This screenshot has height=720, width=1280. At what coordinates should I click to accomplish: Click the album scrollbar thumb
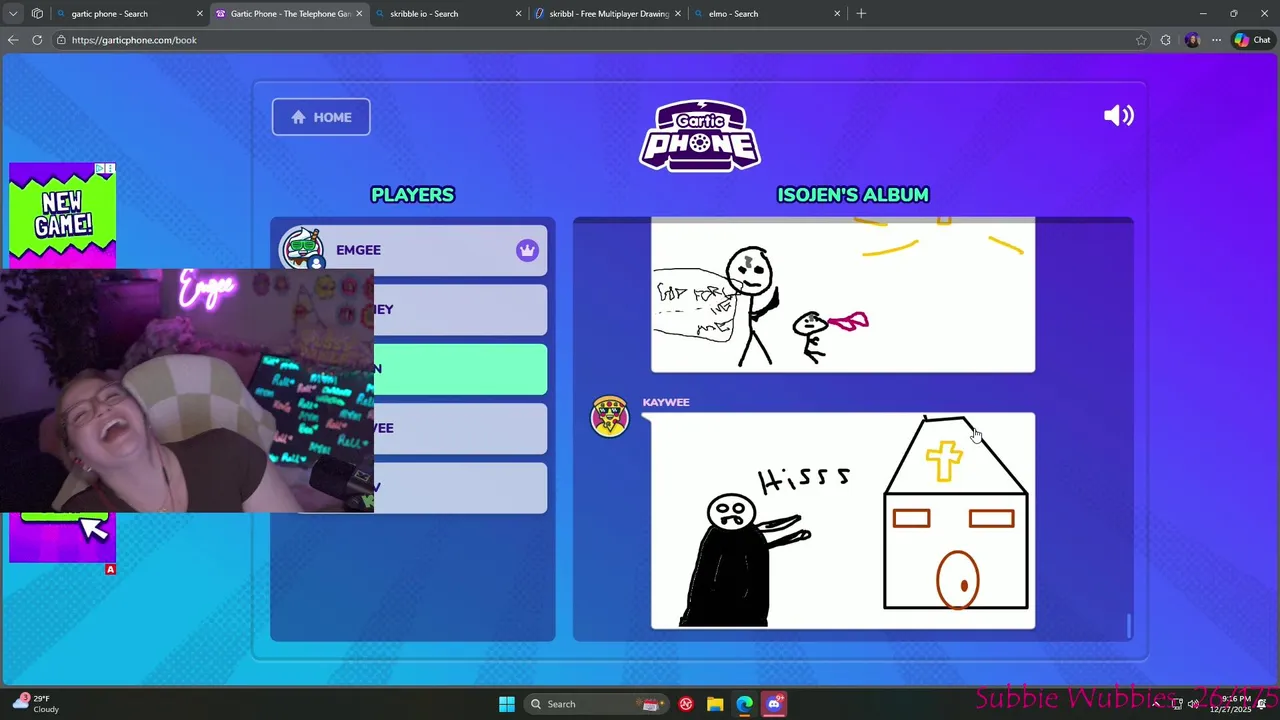(x=1129, y=625)
